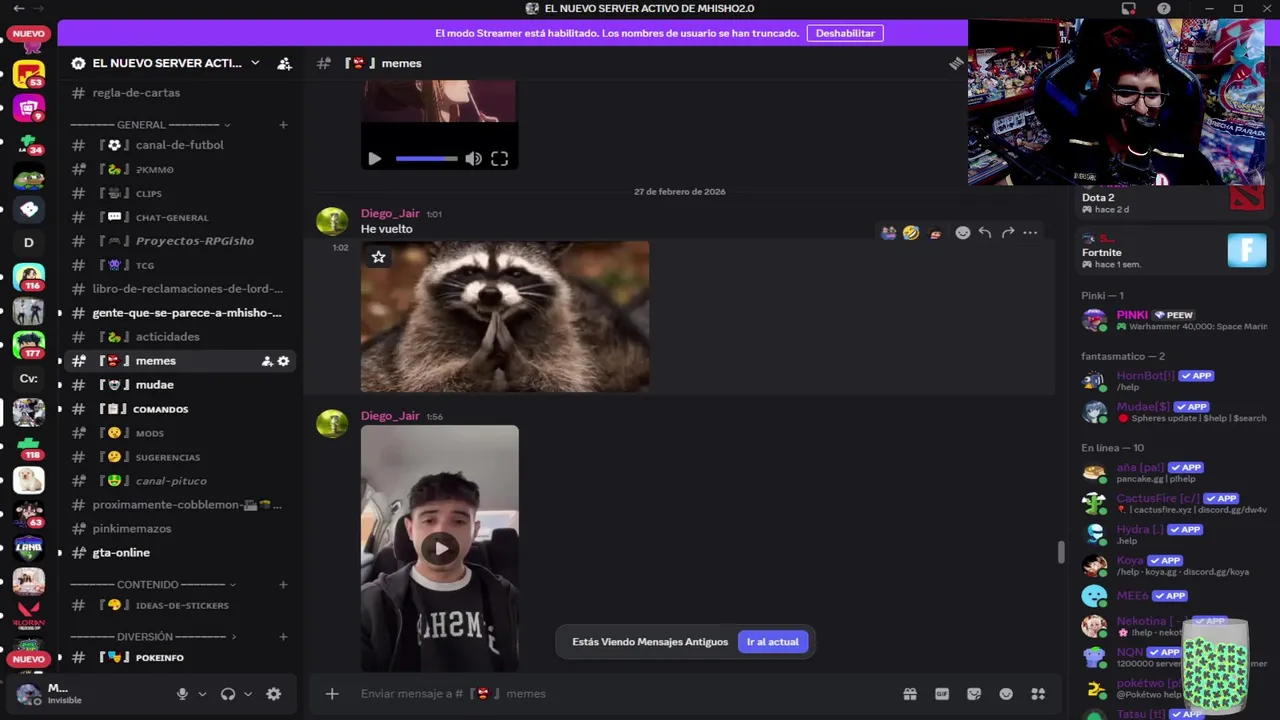
Task: Adjust the video volume slider
Action: (x=427, y=158)
